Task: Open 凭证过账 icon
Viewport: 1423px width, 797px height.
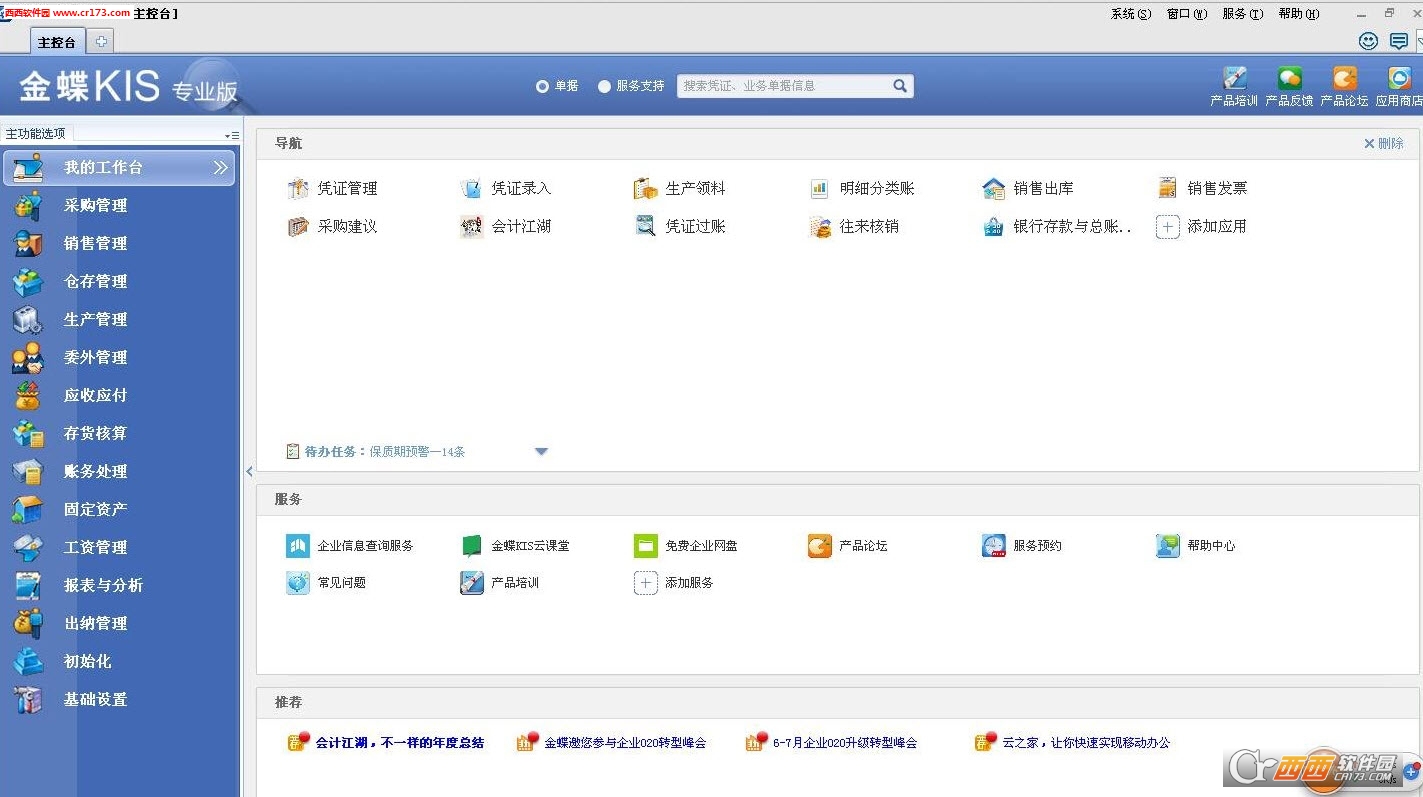Action: pos(645,226)
